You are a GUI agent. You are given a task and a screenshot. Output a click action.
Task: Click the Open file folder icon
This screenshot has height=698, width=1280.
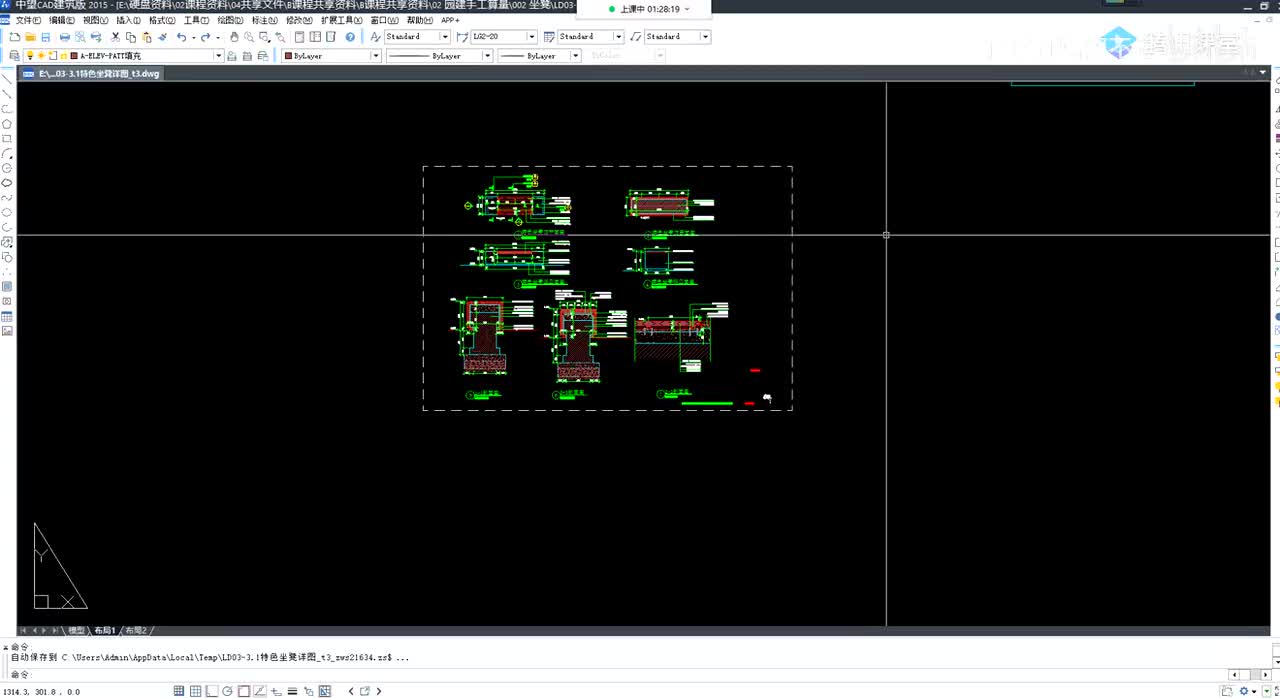(x=31, y=37)
